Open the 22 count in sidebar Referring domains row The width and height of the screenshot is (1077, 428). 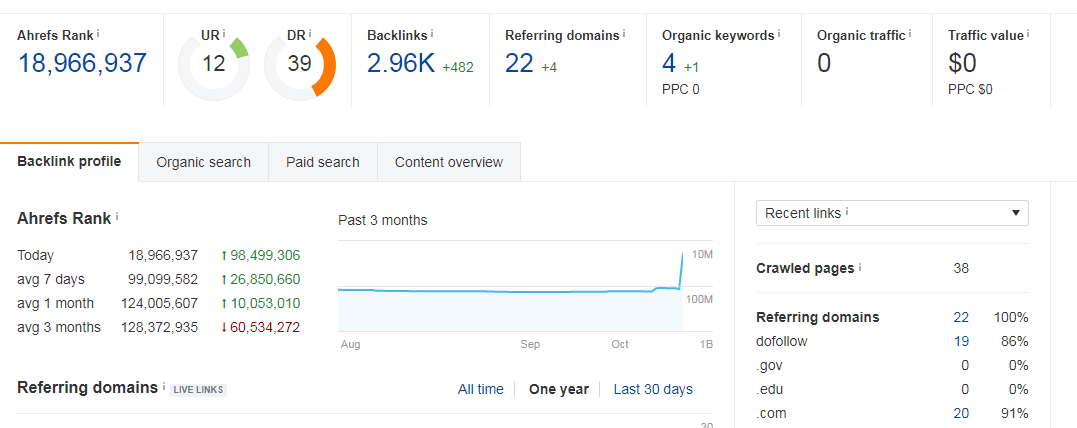click(961, 317)
